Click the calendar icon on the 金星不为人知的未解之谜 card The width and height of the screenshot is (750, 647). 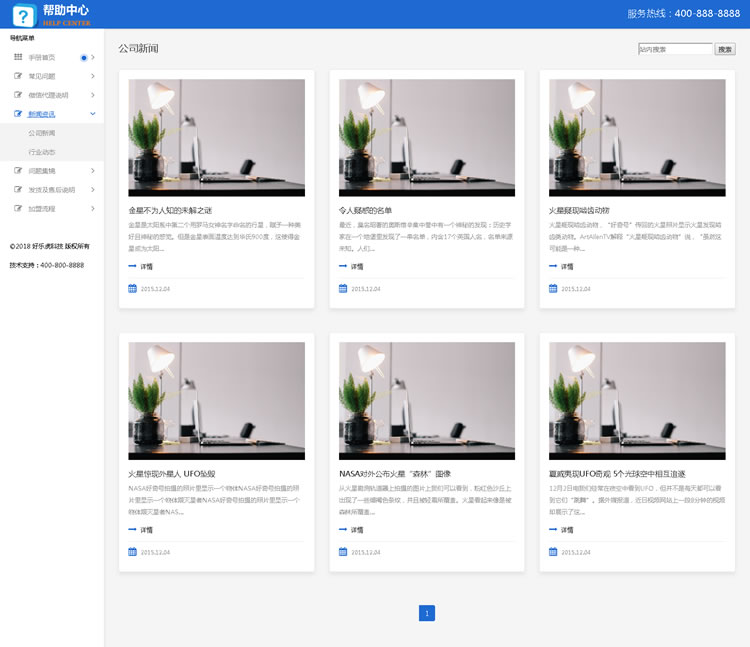[132, 288]
